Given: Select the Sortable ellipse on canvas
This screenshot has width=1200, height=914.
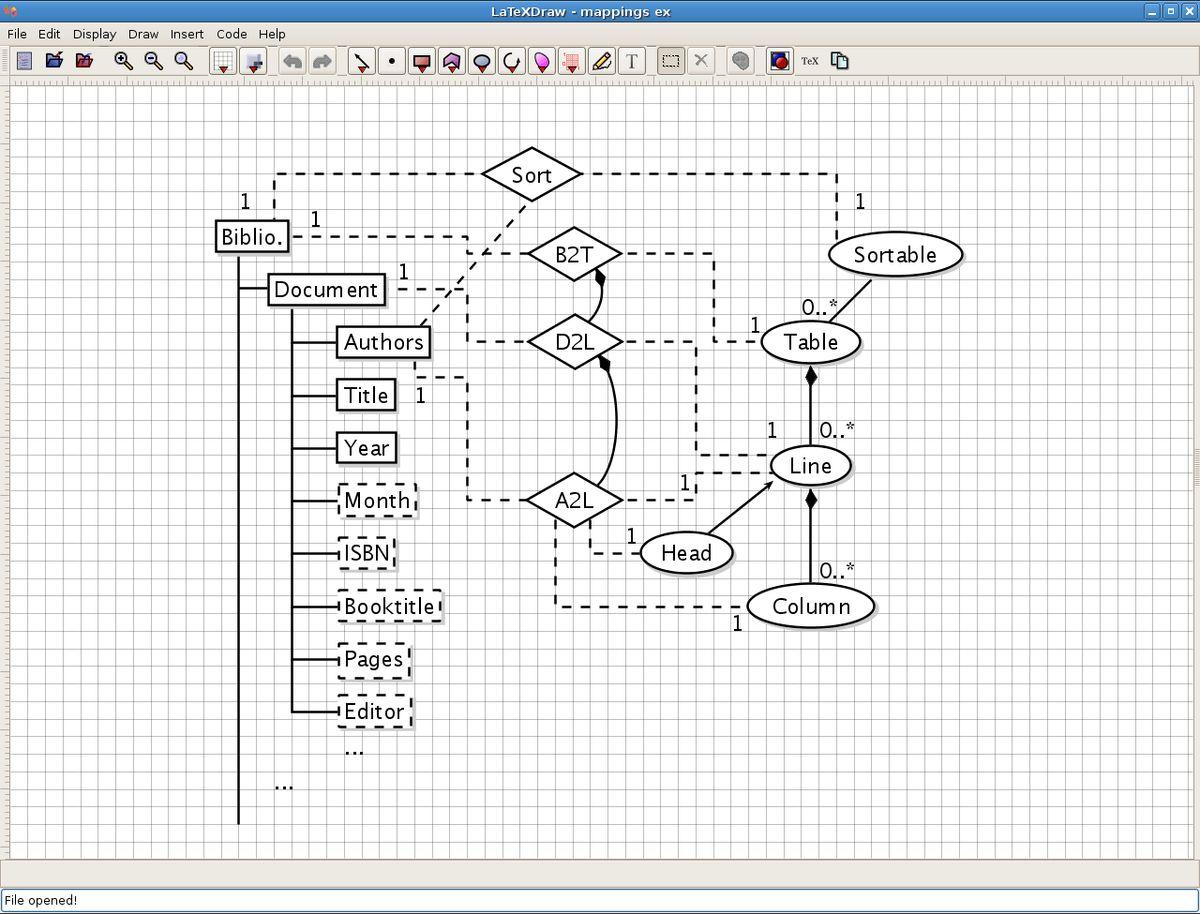Looking at the screenshot, I should (895, 255).
